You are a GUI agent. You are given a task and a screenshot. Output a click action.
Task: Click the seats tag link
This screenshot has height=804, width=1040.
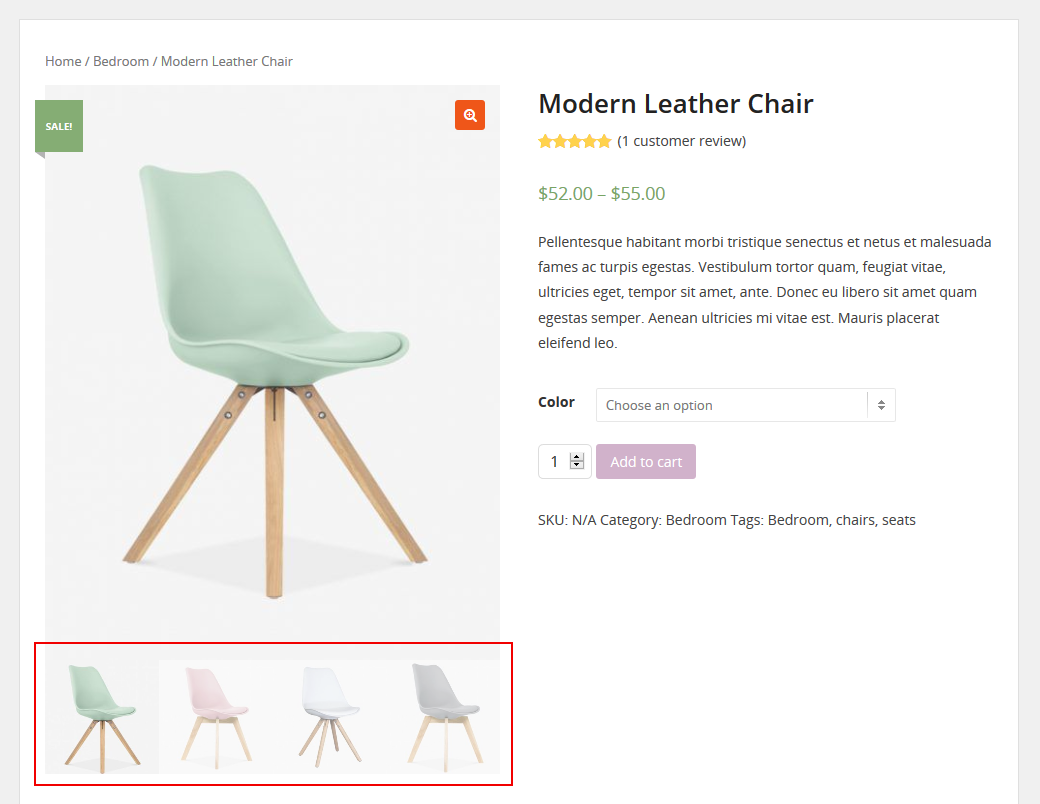(x=899, y=520)
